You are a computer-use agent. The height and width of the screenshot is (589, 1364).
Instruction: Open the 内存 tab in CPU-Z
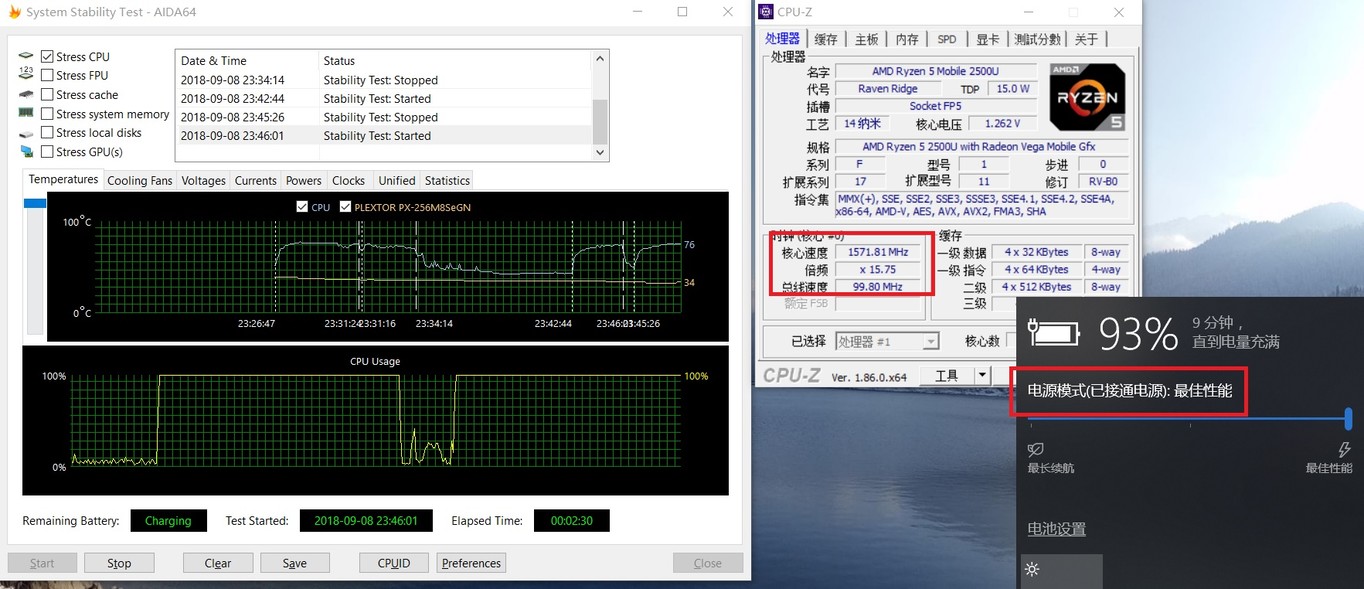pos(906,40)
